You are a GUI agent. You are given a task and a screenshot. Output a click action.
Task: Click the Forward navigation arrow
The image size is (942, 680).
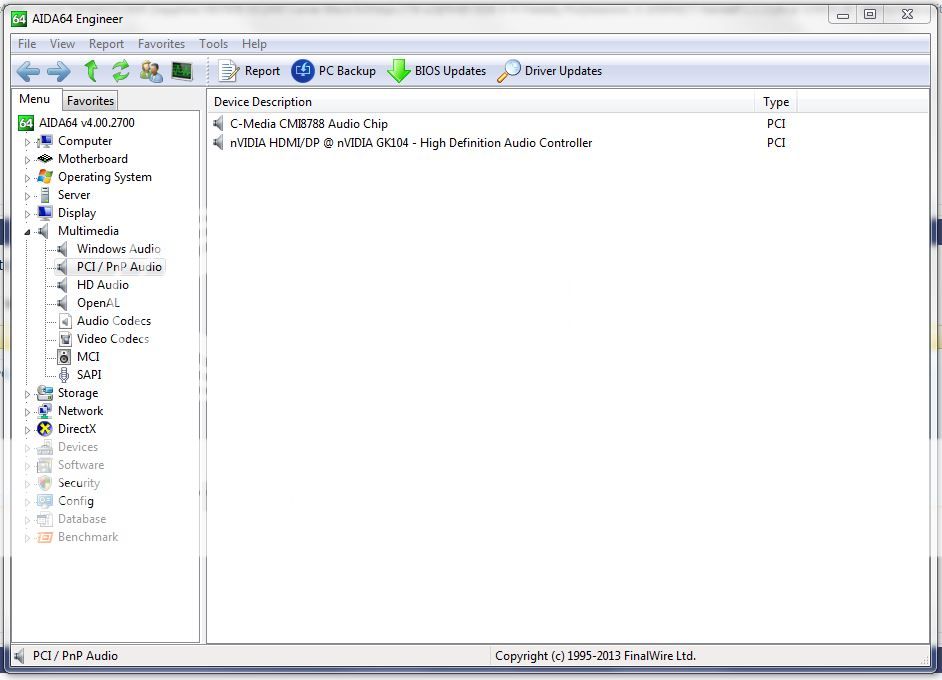pyautogui.click(x=58, y=71)
